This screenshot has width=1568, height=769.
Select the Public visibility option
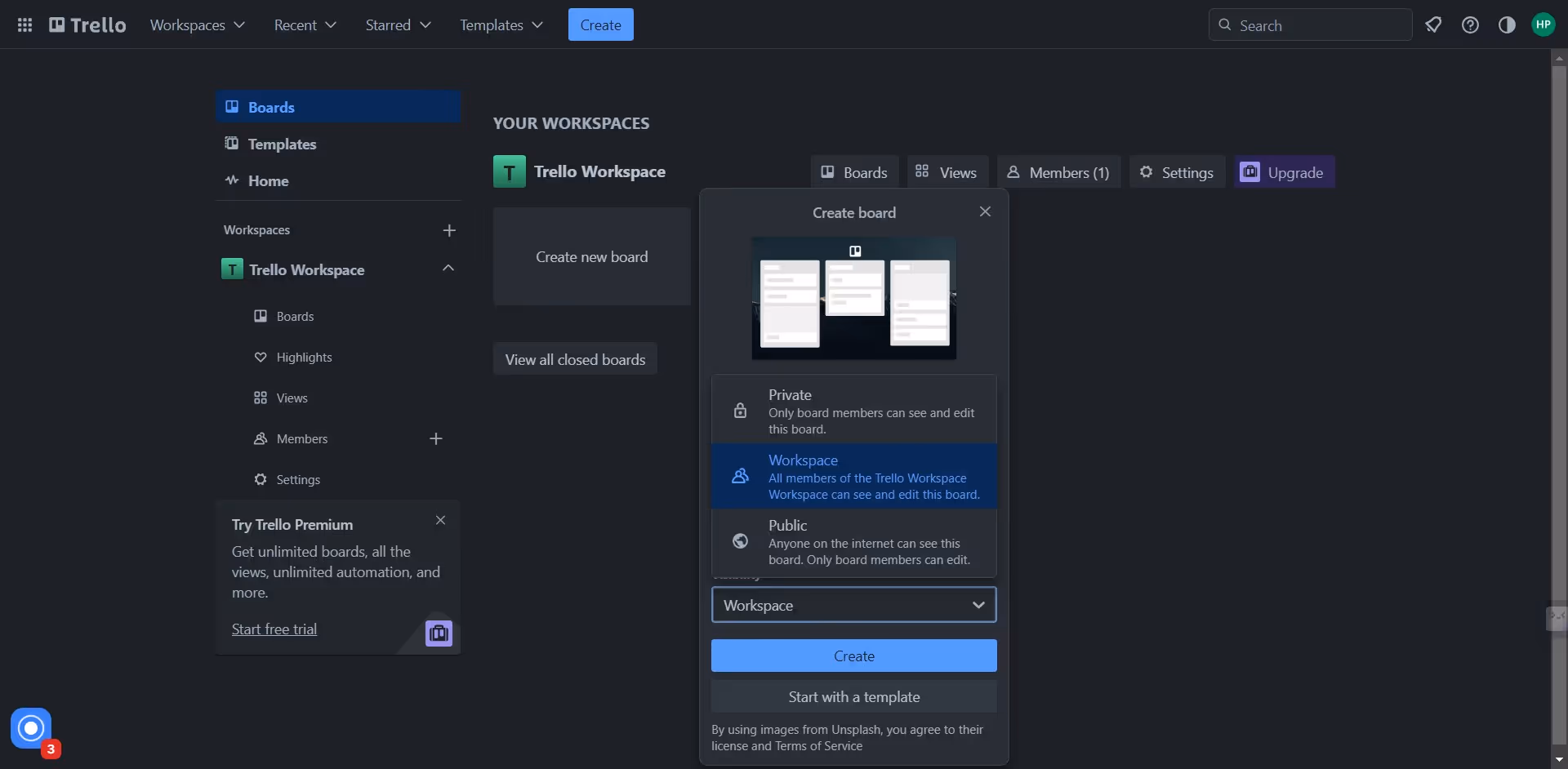click(x=853, y=542)
